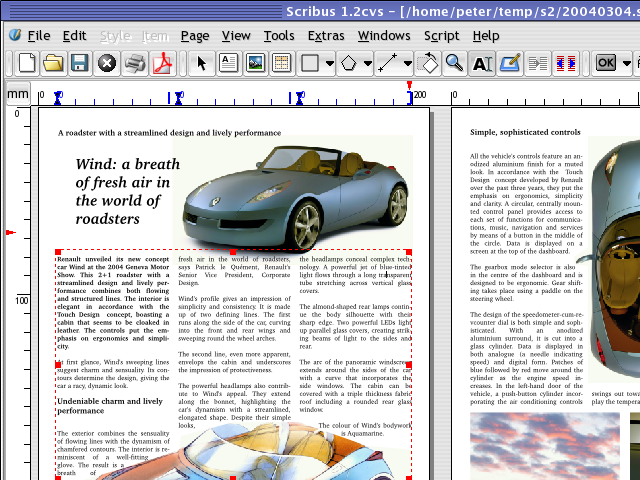Toggle Edit Contents of Frame tool

click(x=481, y=63)
